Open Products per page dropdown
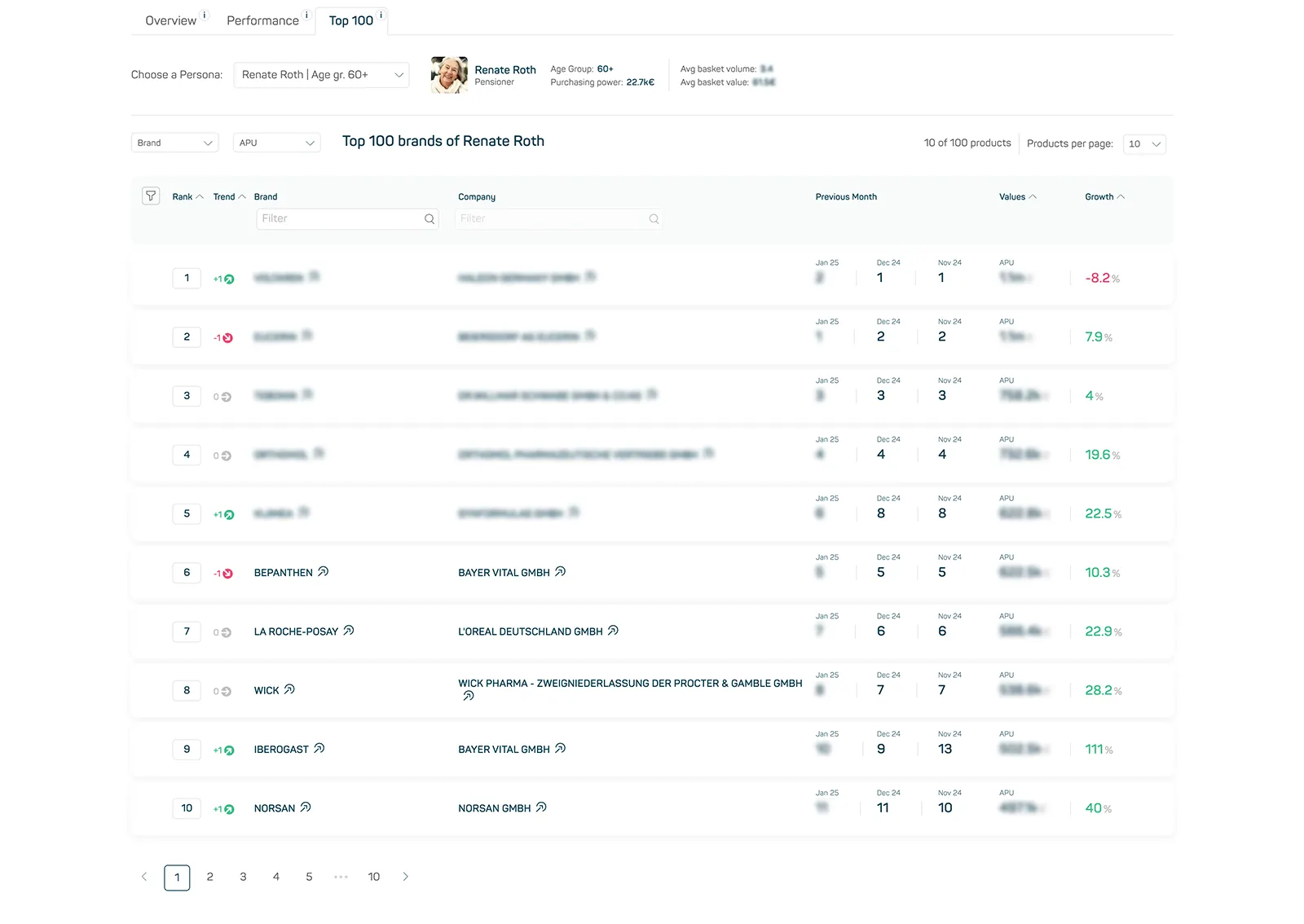This screenshot has height=924, width=1304. pos(1144,144)
